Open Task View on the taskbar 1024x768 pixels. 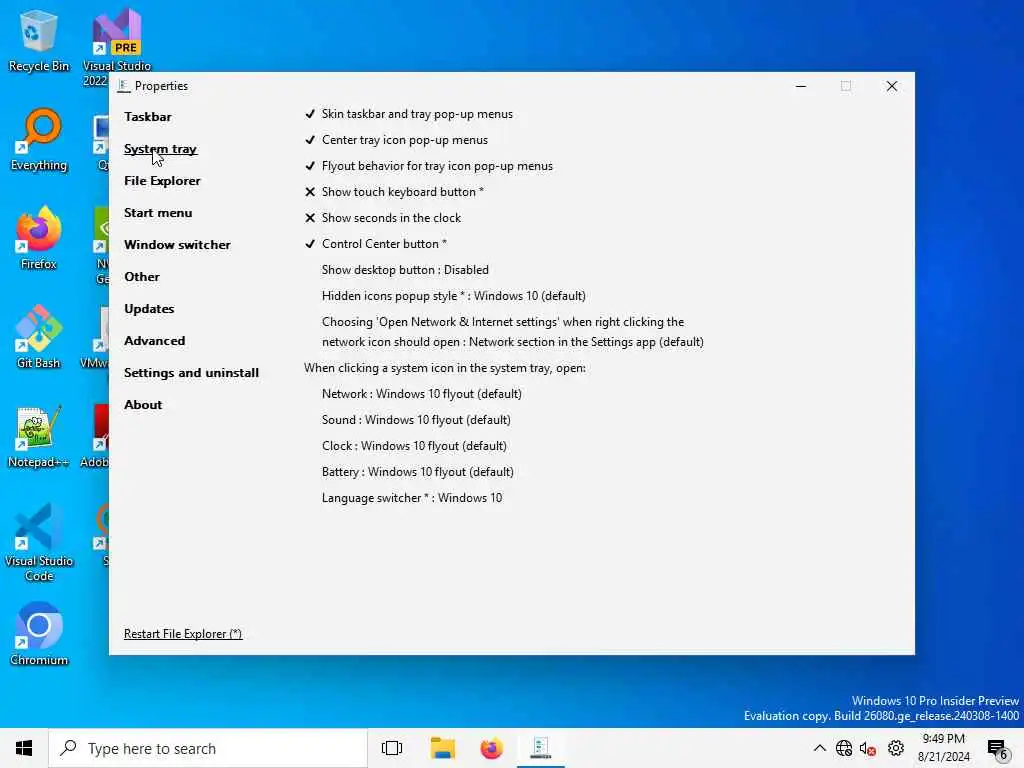[392, 748]
